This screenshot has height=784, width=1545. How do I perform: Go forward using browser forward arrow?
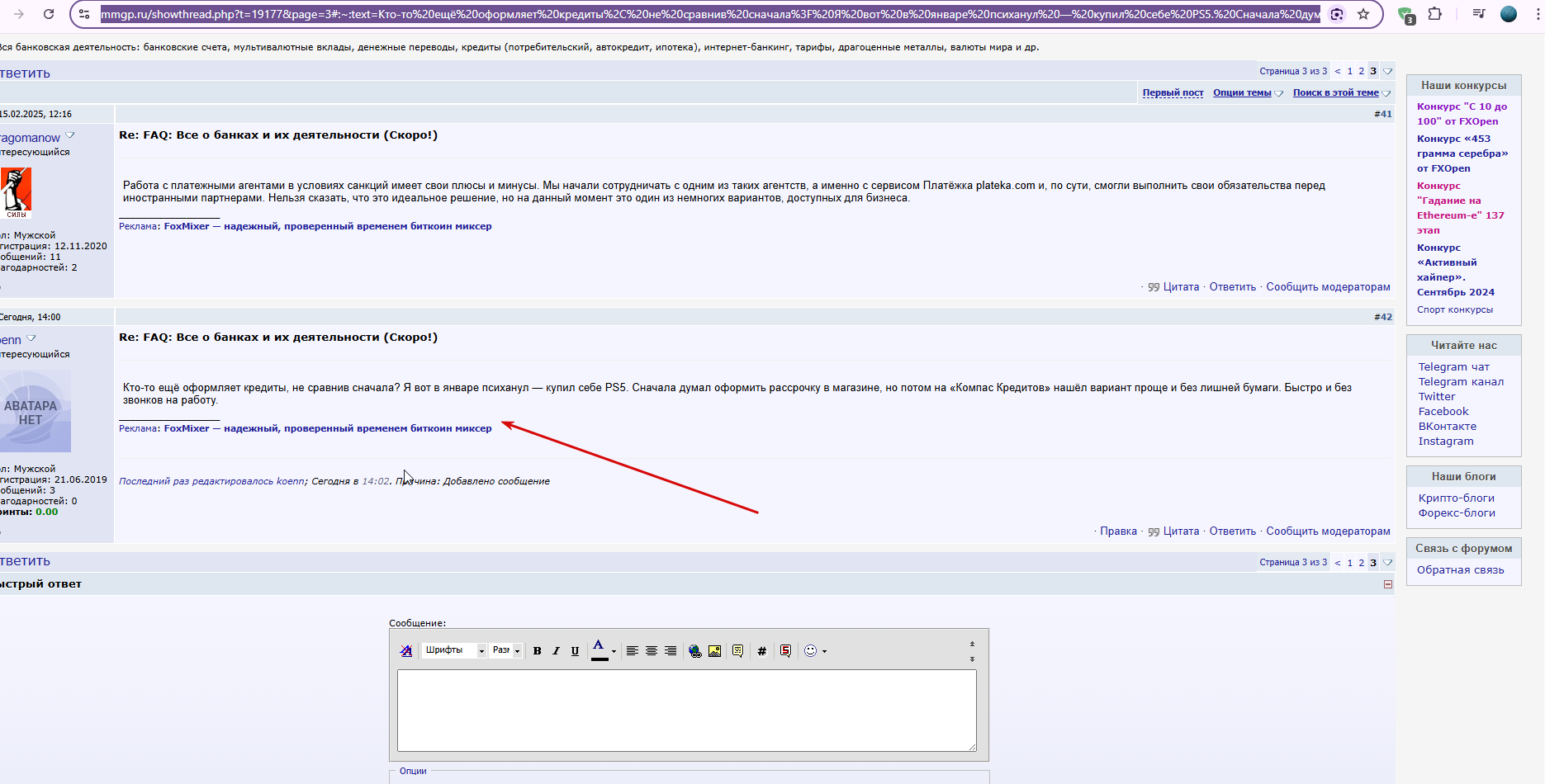coord(19,14)
